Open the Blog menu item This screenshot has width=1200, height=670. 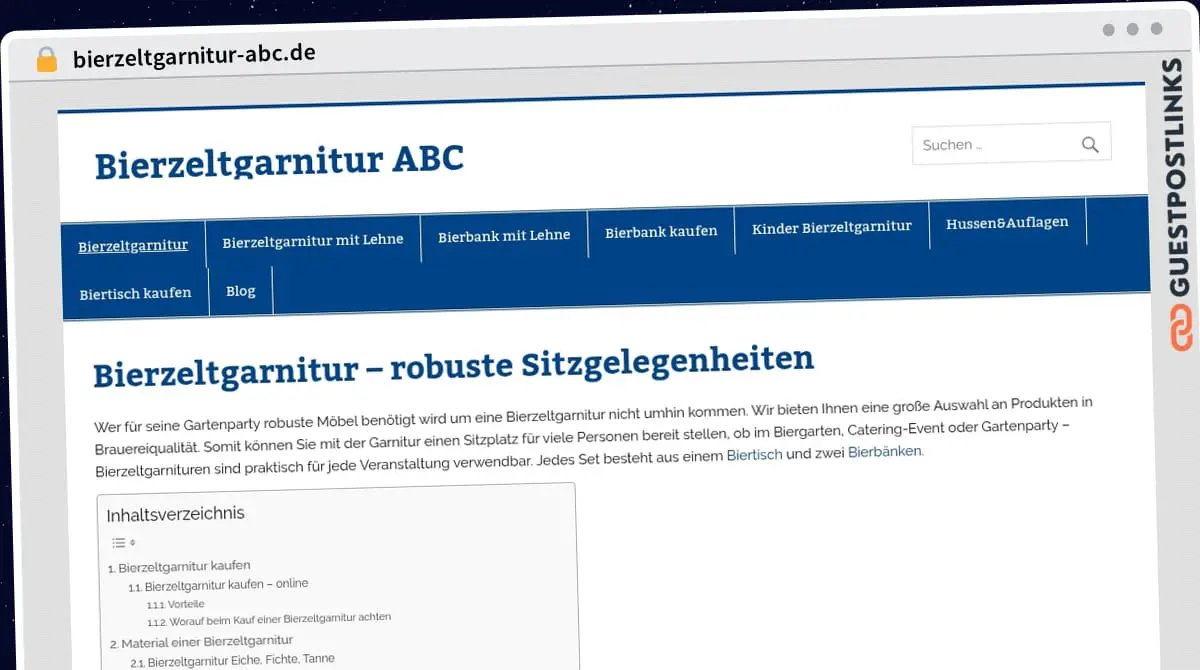pos(241,291)
